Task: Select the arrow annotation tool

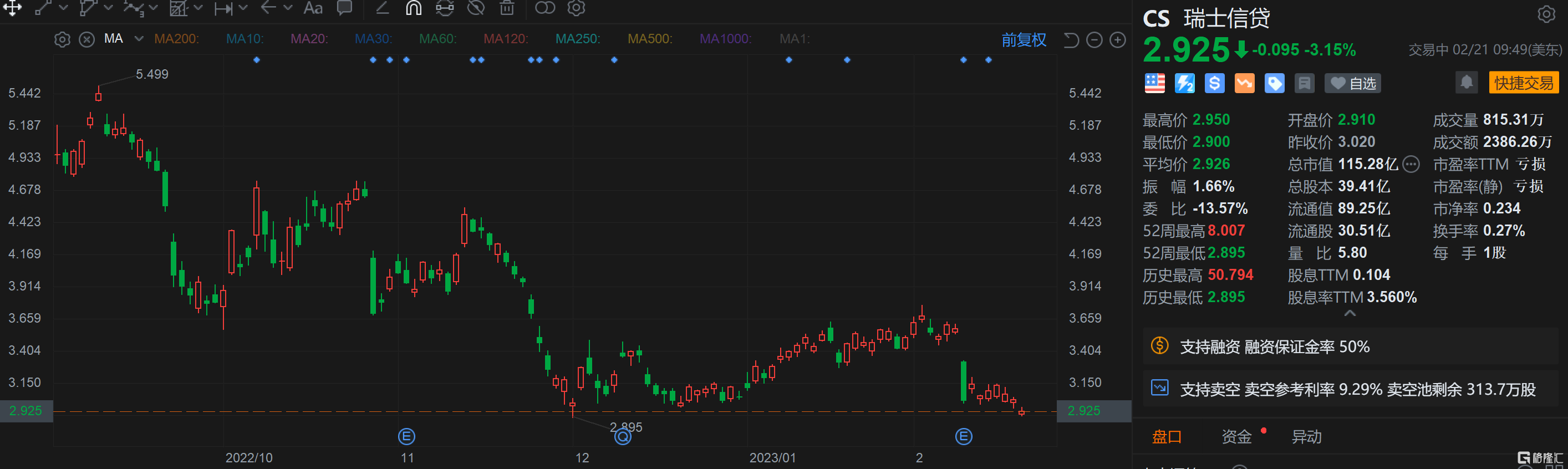Action: tap(268, 7)
